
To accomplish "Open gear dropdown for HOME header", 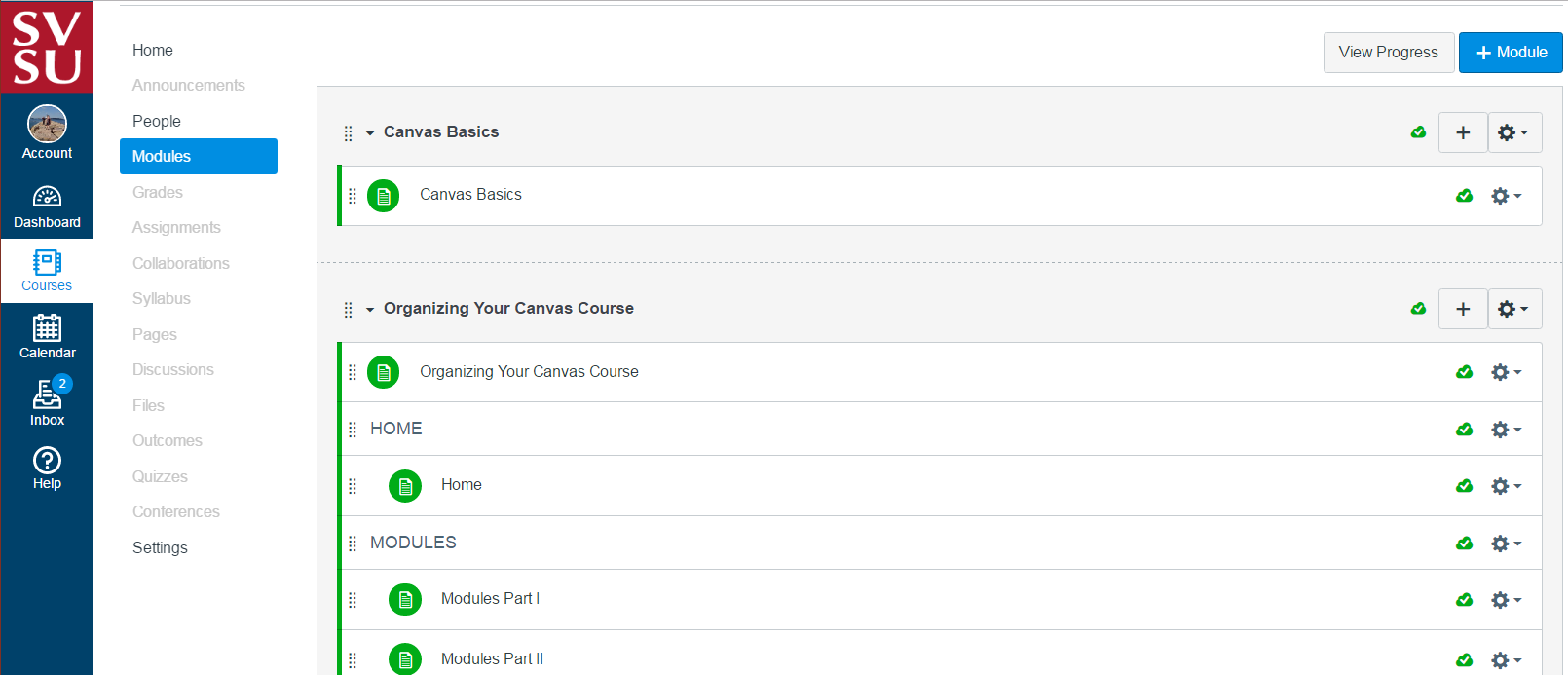I will point(1506,430).
